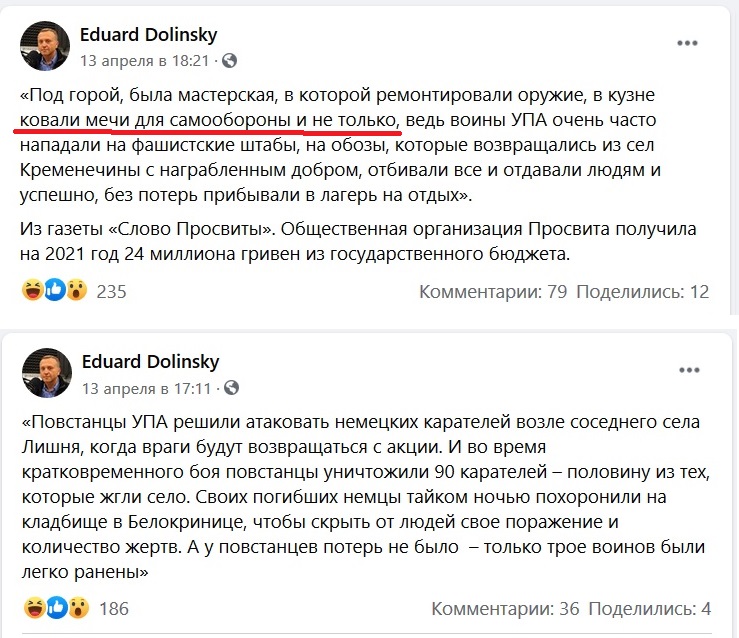Click the Eduard Dolinsky name on bottom post
Viewport: 739px width, 638px height.
click(149, 362)
